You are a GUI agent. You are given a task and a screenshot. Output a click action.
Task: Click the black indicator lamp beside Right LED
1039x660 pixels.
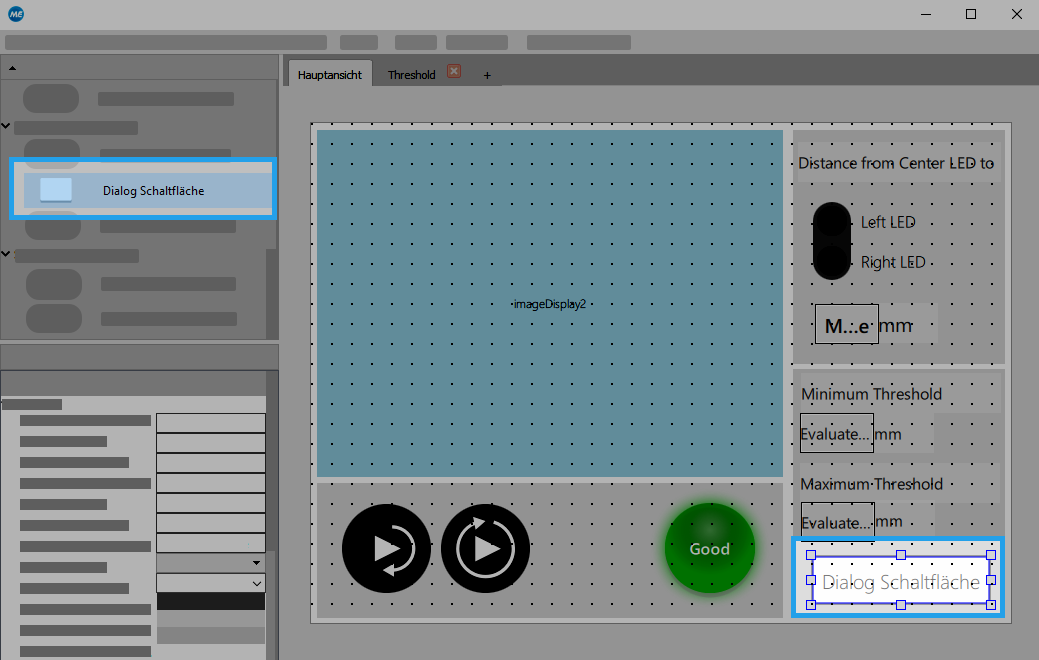[832, 262]
